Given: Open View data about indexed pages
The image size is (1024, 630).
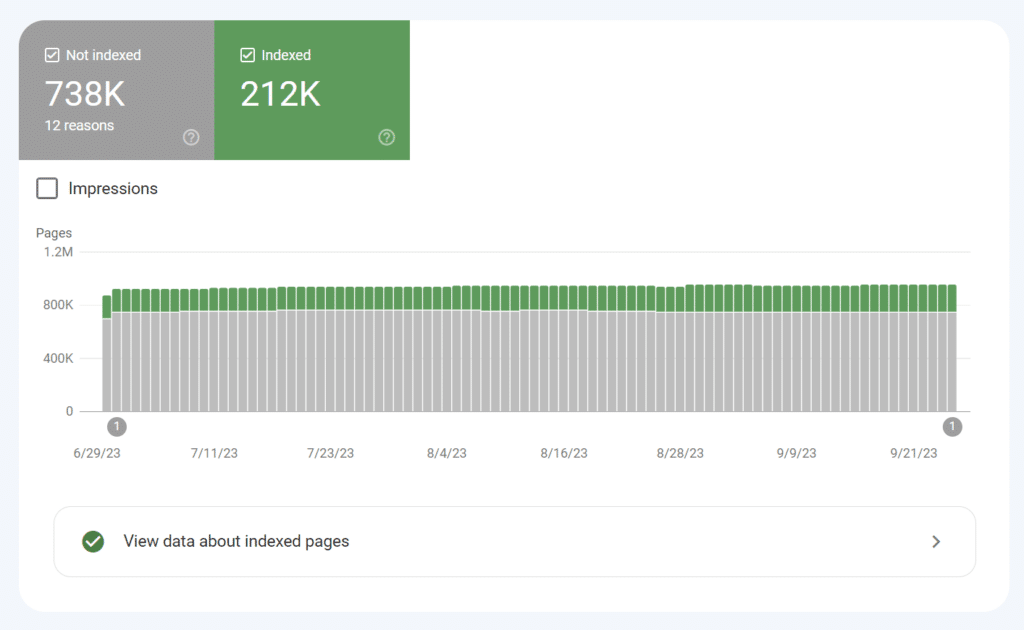Looking at the screenshot, I should click(515, 542).
